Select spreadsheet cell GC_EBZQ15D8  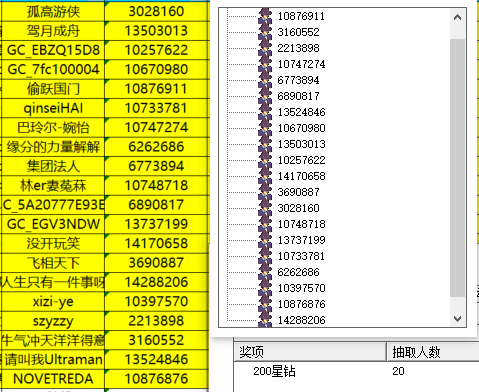tap(53, 50)
